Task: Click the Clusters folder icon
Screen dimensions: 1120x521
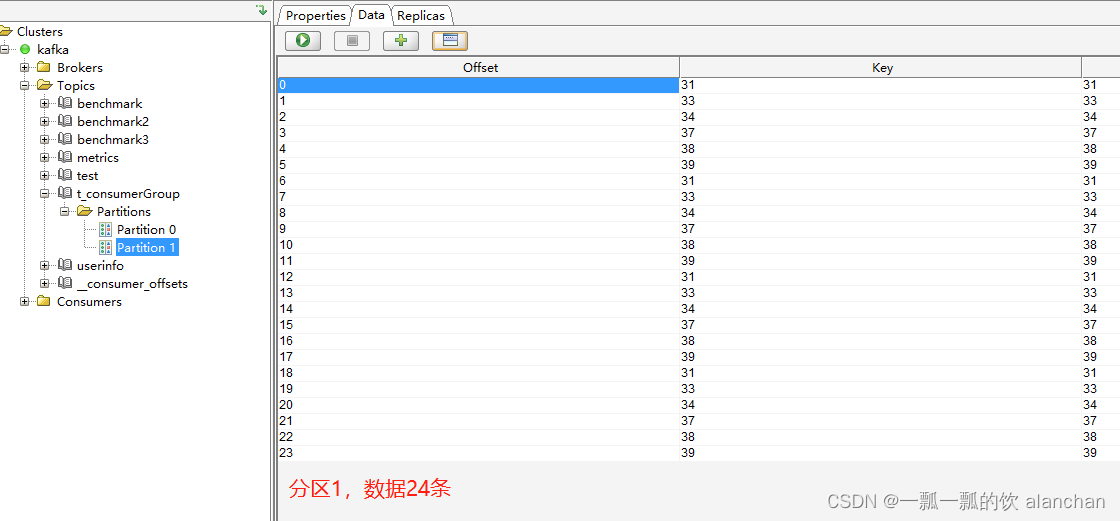Action: (x=6, y=31)
